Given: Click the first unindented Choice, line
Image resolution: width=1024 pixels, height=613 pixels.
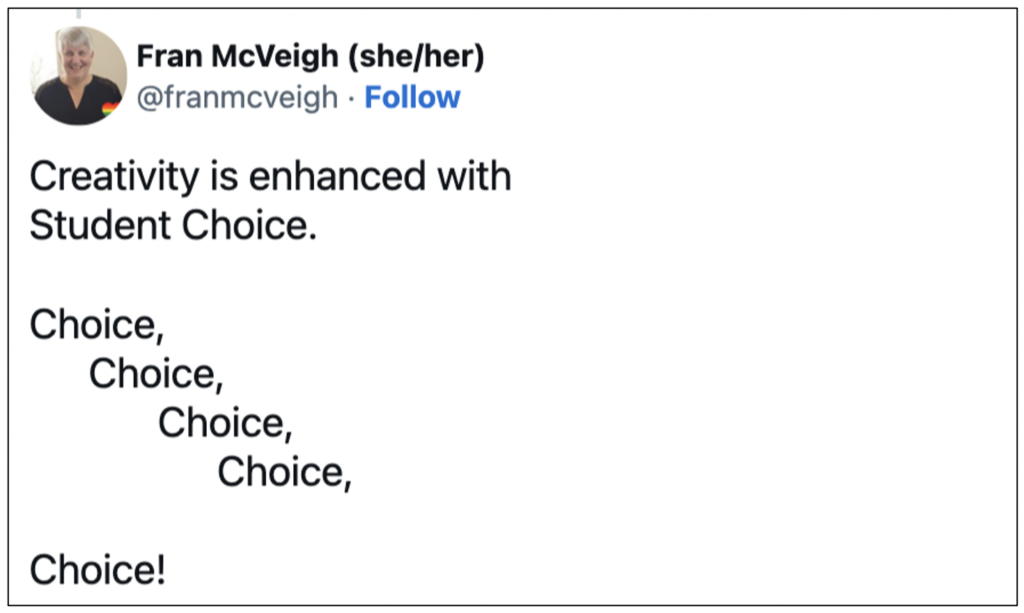Looking at the screenshot, I should tap(97, 325).
